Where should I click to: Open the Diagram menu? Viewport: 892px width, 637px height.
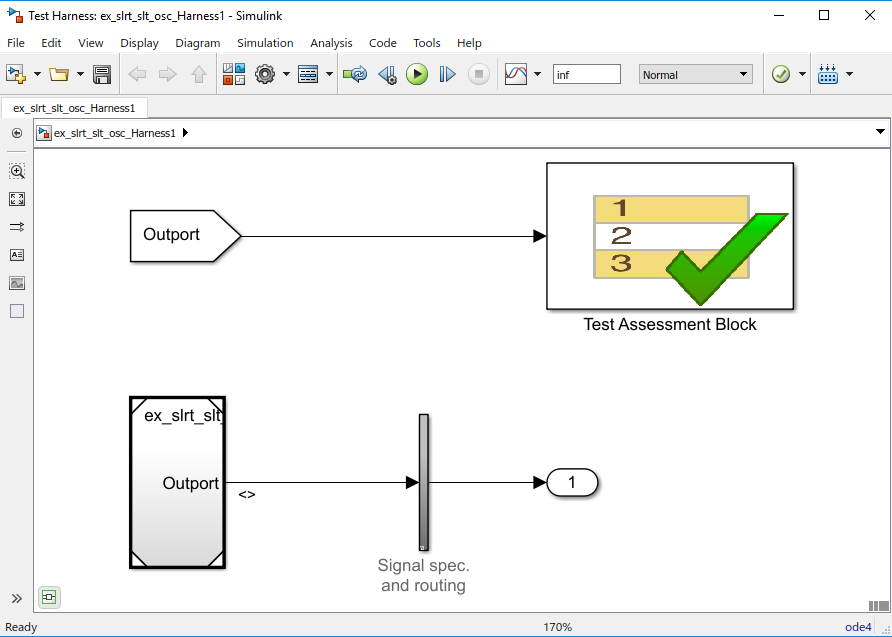pyautogui.click(x=197, y=43)
